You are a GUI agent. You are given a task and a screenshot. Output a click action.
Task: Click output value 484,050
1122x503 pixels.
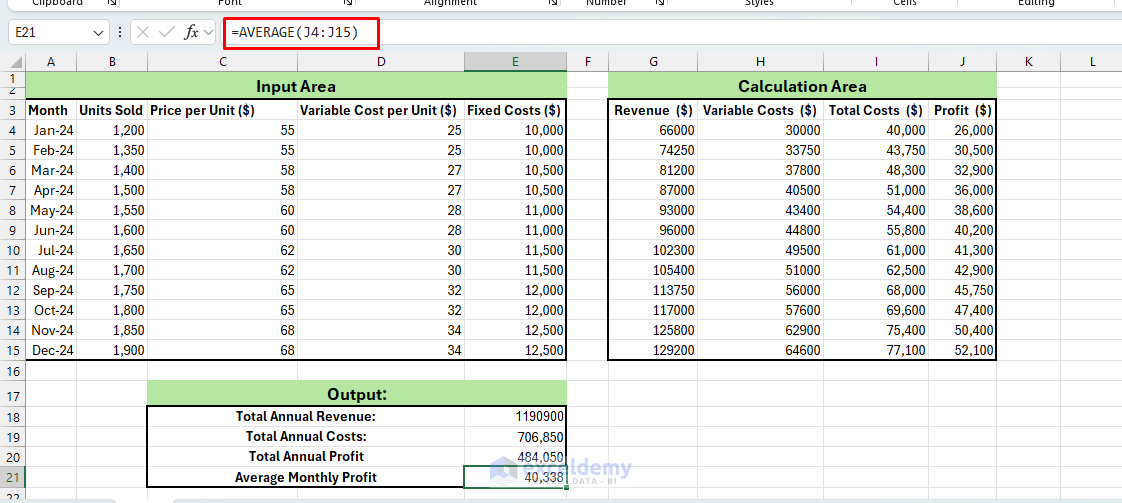point(515,456)
